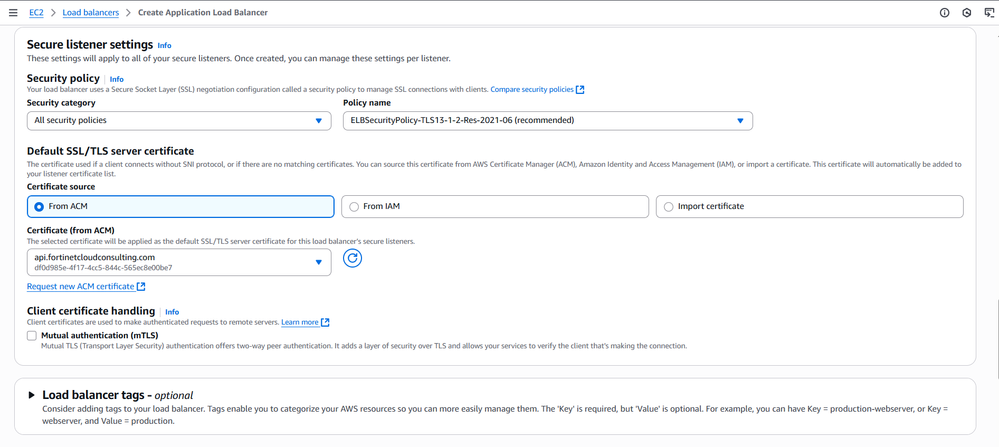Image resolution: width=999 pixels, height=447 pixels.
Task: Open the Security category dropdown
Action: coord(179,121)
